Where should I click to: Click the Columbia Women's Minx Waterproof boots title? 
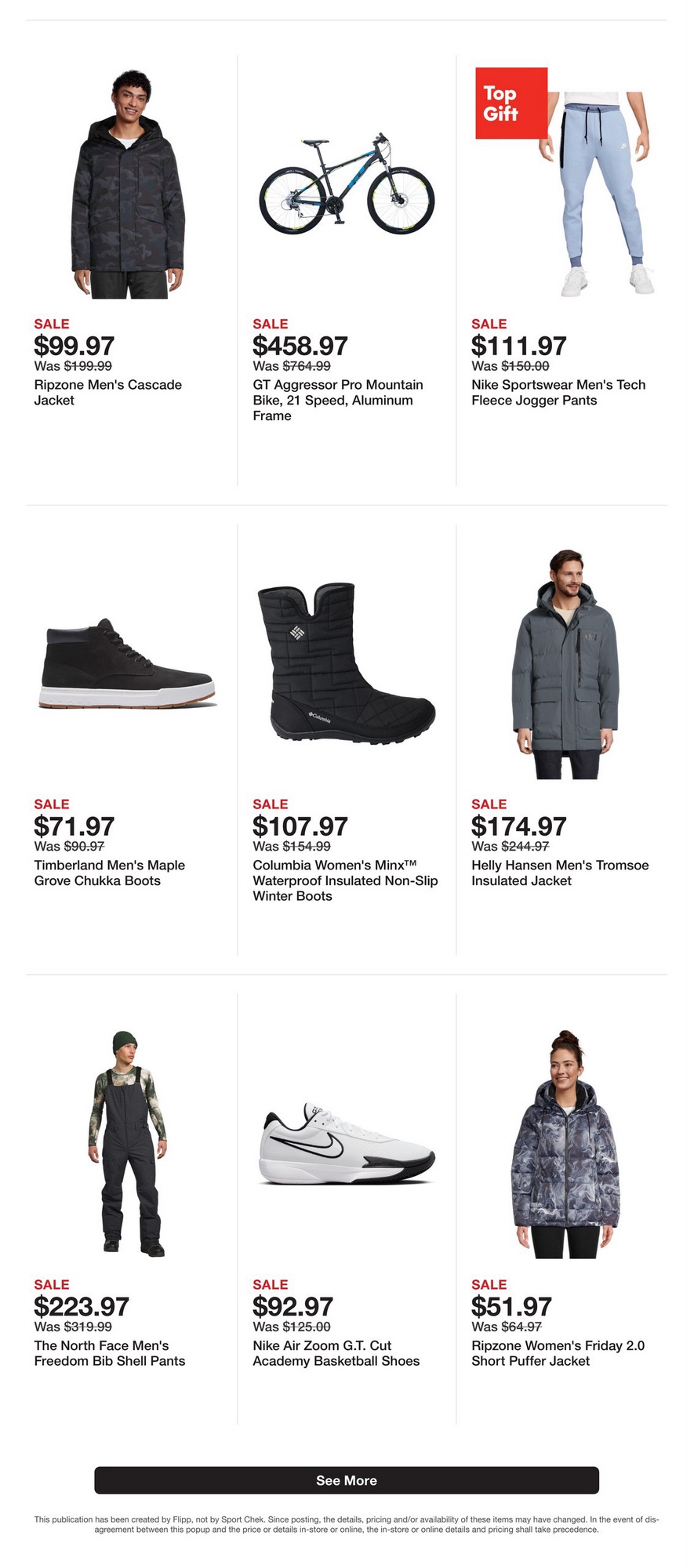[345, 881]
